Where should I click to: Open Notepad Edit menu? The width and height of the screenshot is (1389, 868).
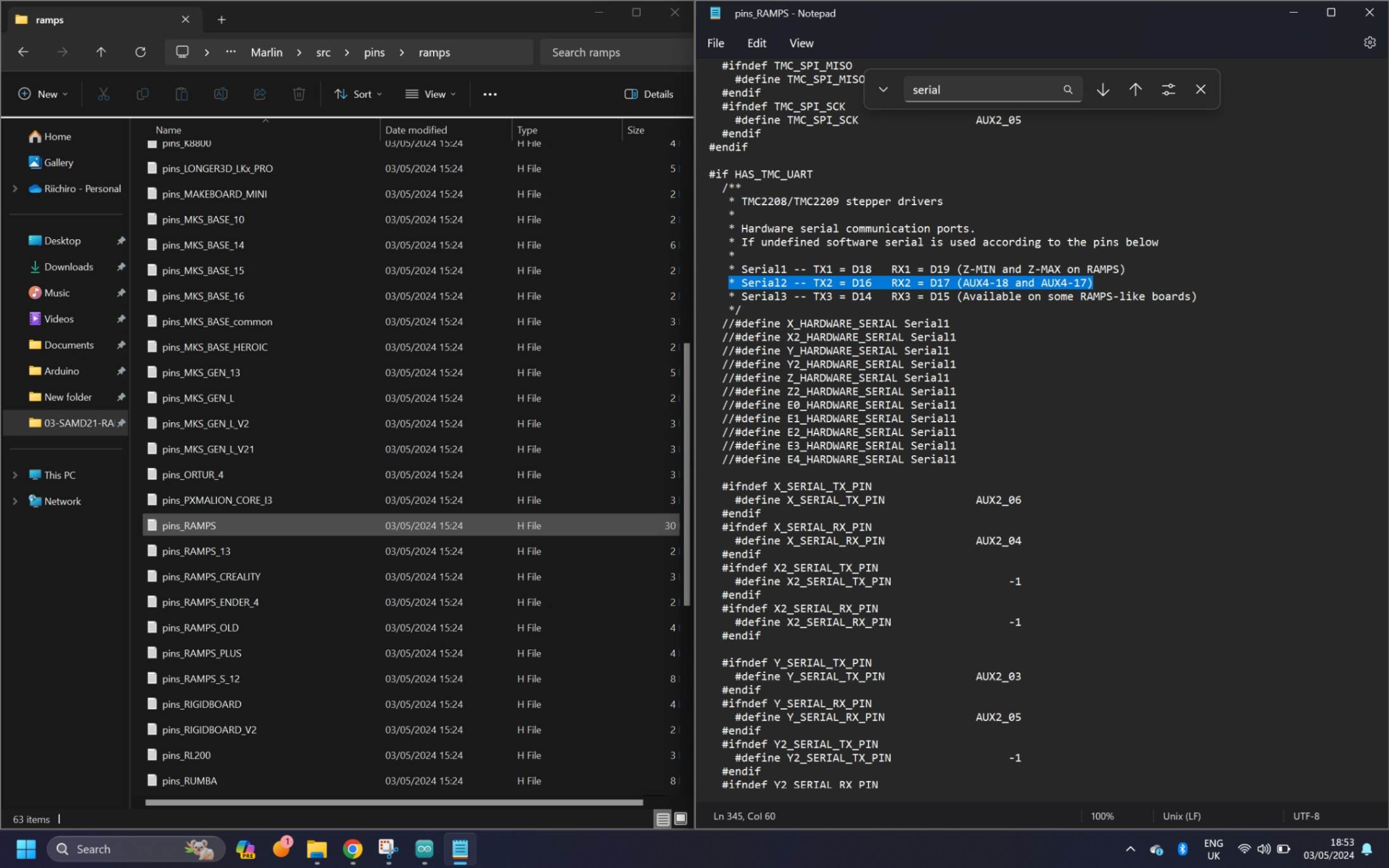pos(756,42)
